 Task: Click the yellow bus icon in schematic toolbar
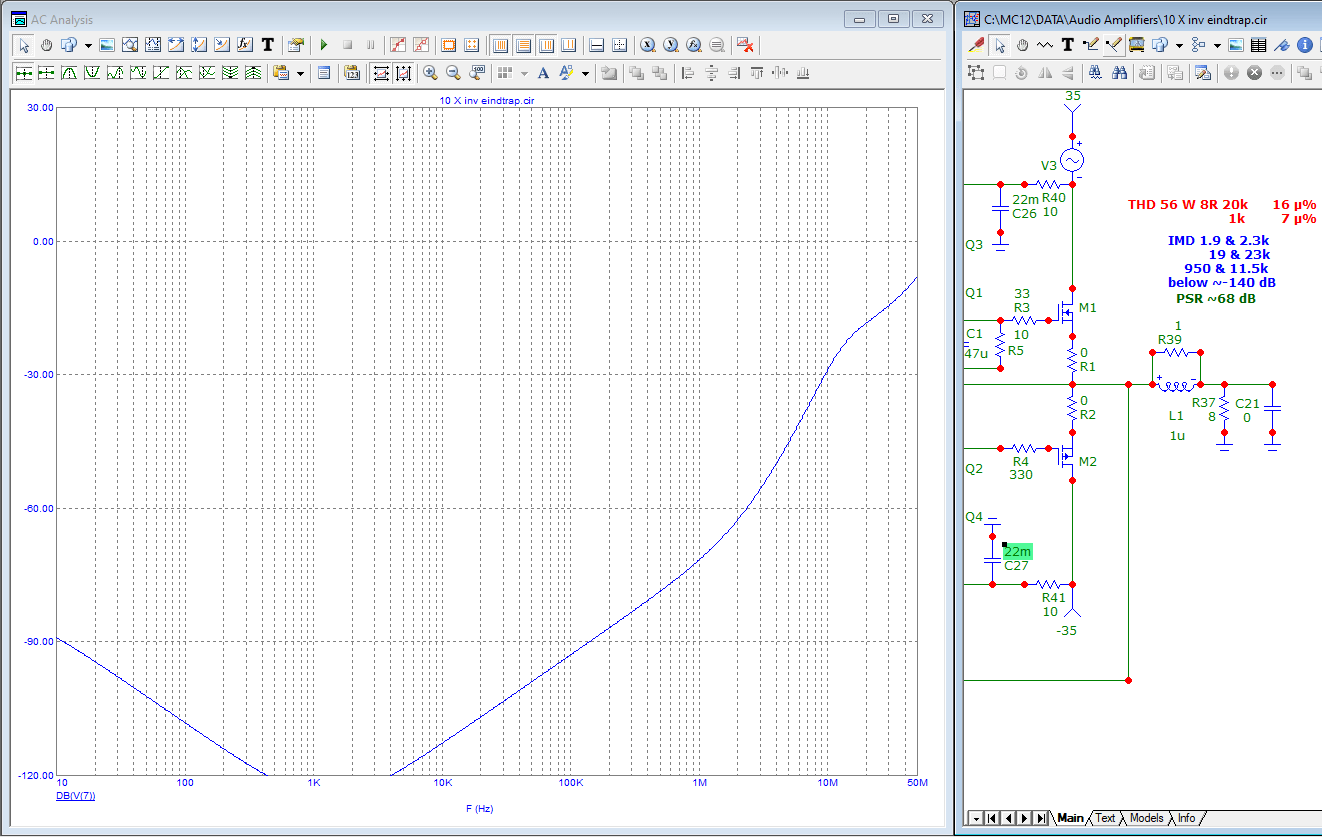coord(1137,45)
